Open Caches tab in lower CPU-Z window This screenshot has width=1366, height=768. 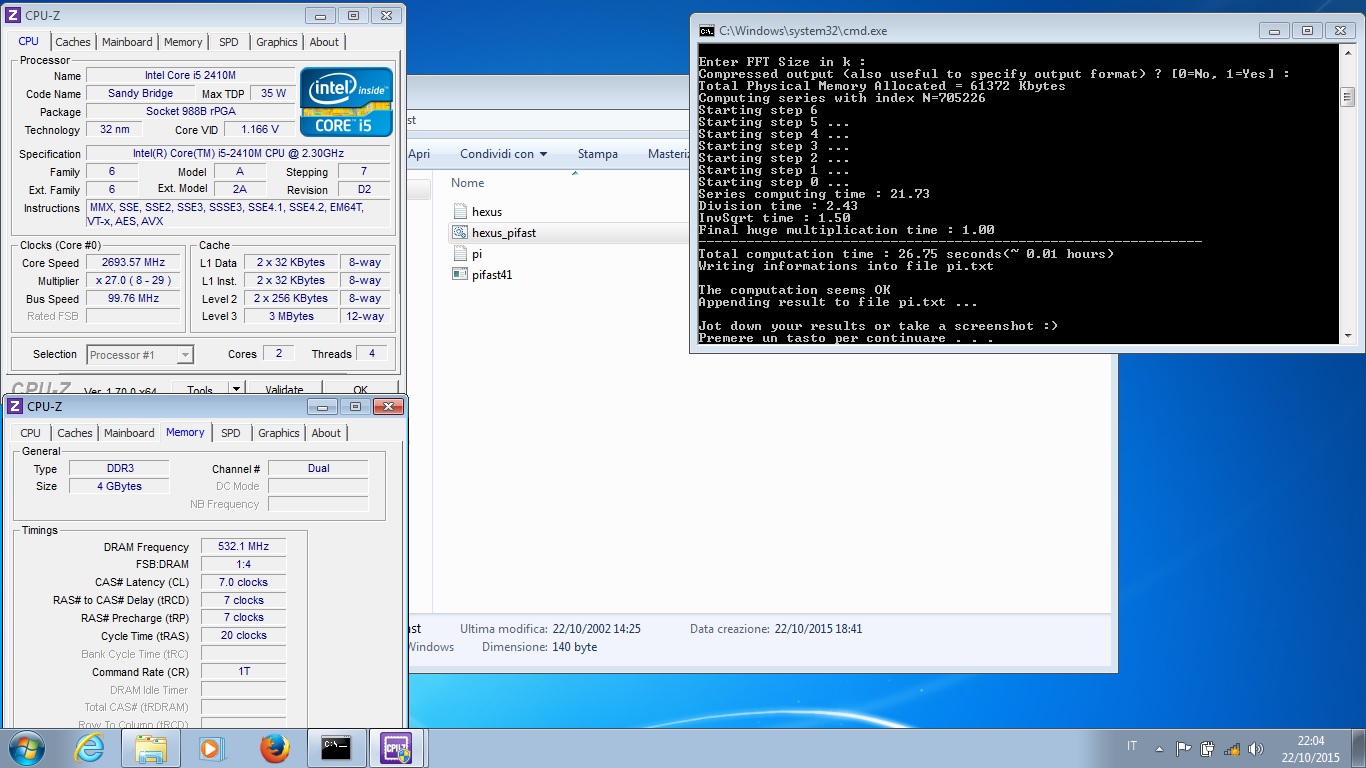pyautogui.click(x=75, y=433)
